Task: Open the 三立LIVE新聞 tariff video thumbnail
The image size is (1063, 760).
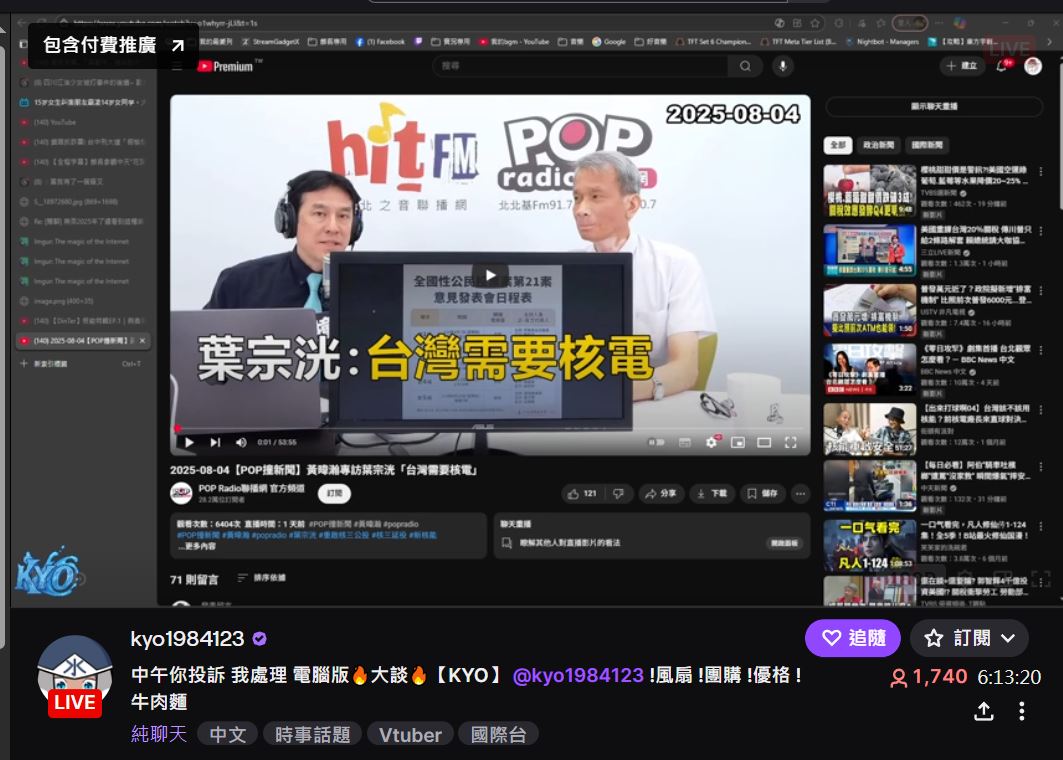Action: pos(870,250)
